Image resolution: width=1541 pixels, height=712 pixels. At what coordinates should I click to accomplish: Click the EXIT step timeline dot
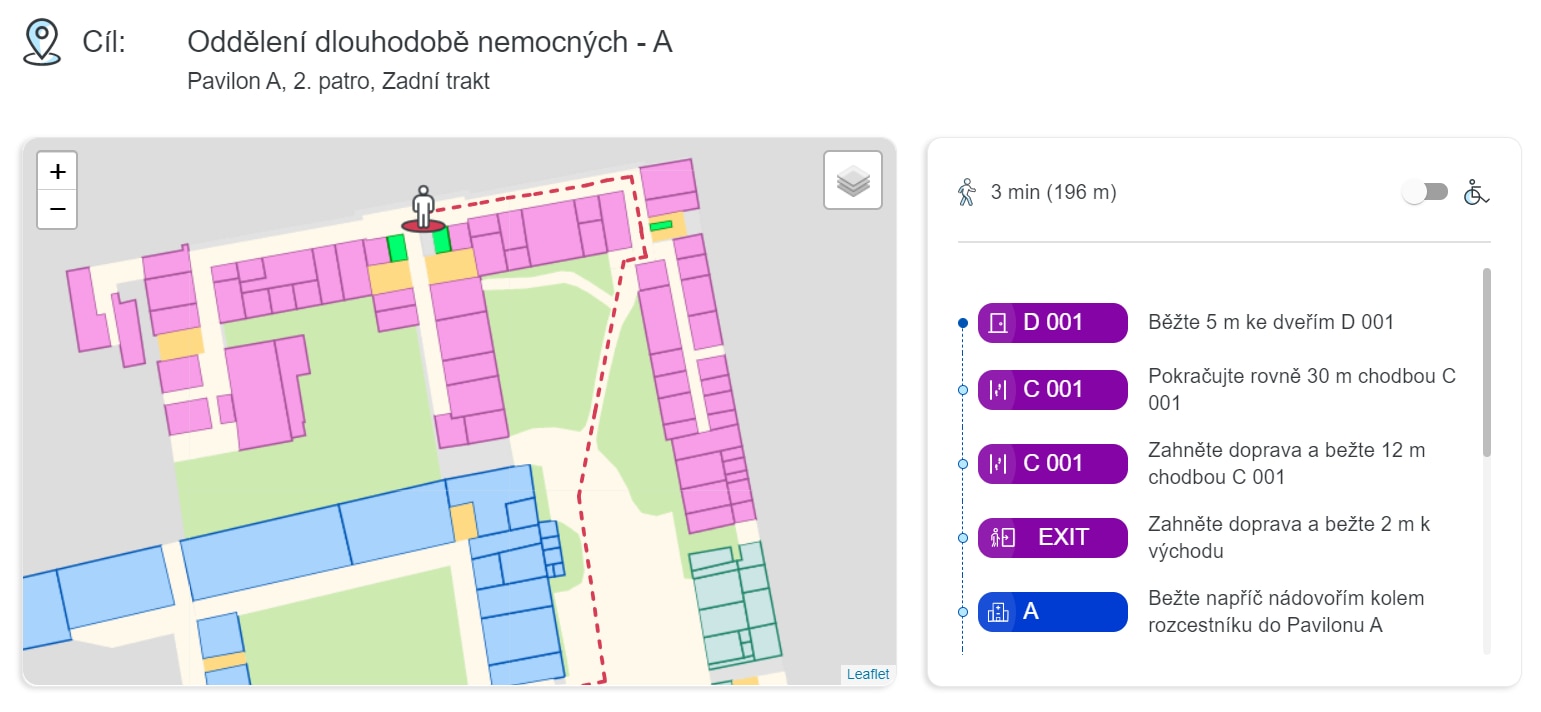pyautogui.click(x=962, y=538)
